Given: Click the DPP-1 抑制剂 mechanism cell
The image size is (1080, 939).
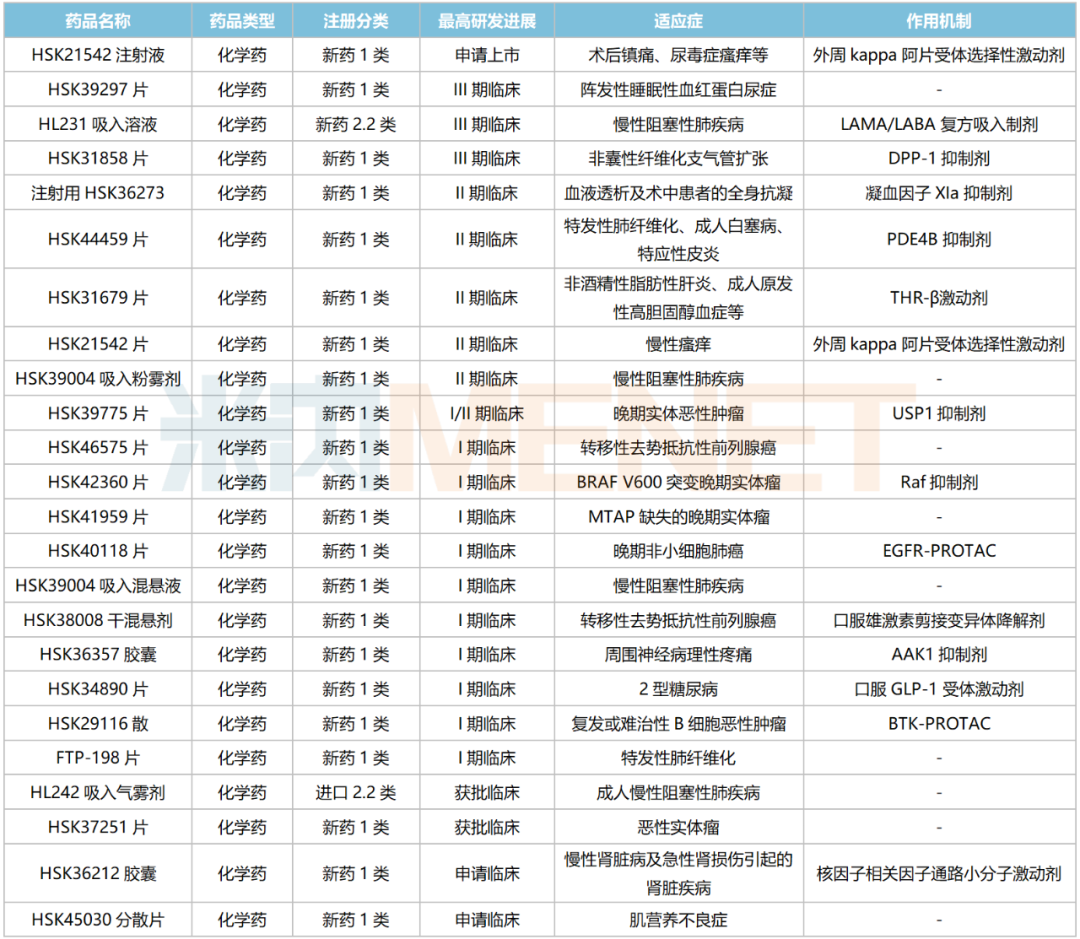Looking at the screenshot, I should pos(939,158).
